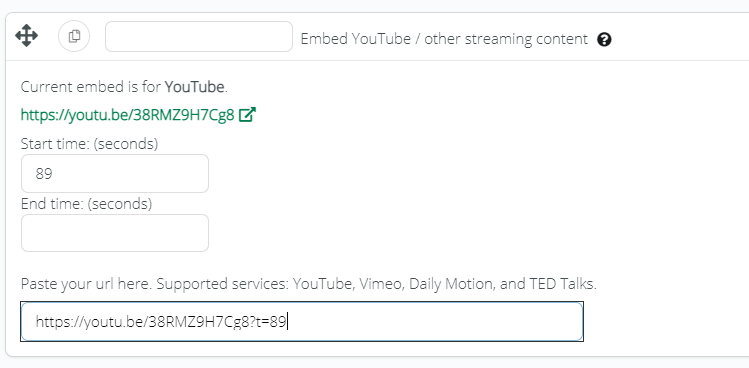
Task: Open the help question mark icon
Action: tap(604, 39)
